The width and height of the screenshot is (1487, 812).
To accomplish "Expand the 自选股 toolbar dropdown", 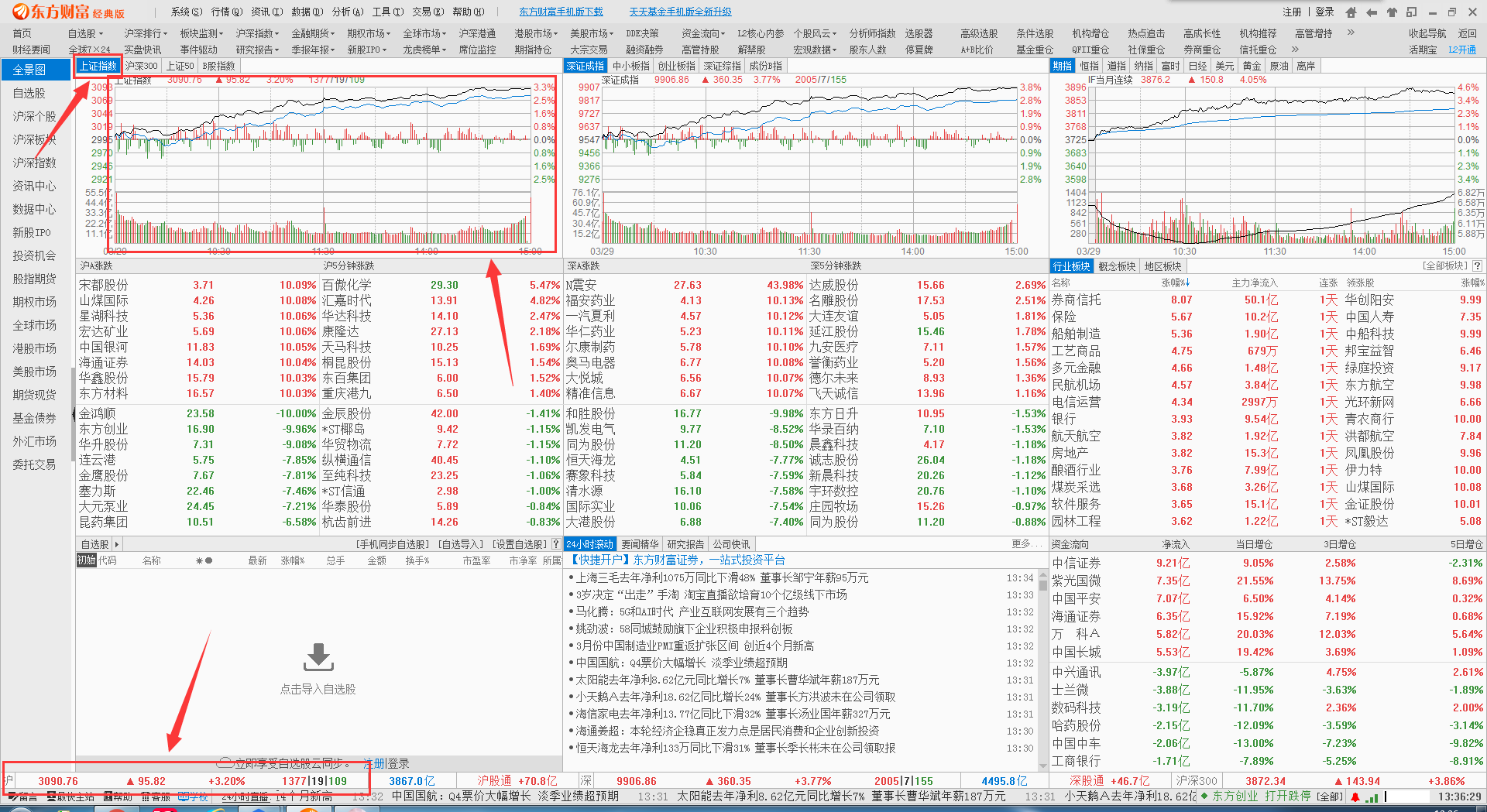I will [85, 33].
